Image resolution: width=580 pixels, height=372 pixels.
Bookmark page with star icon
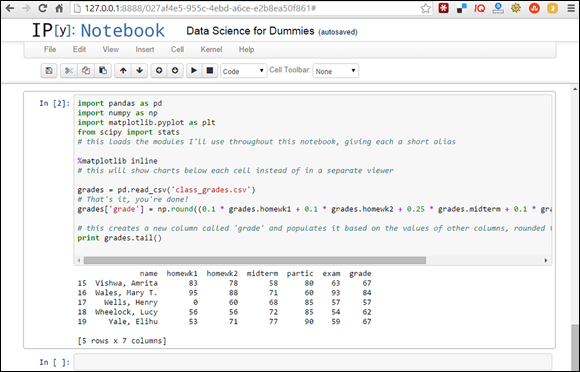pos(426,8)
